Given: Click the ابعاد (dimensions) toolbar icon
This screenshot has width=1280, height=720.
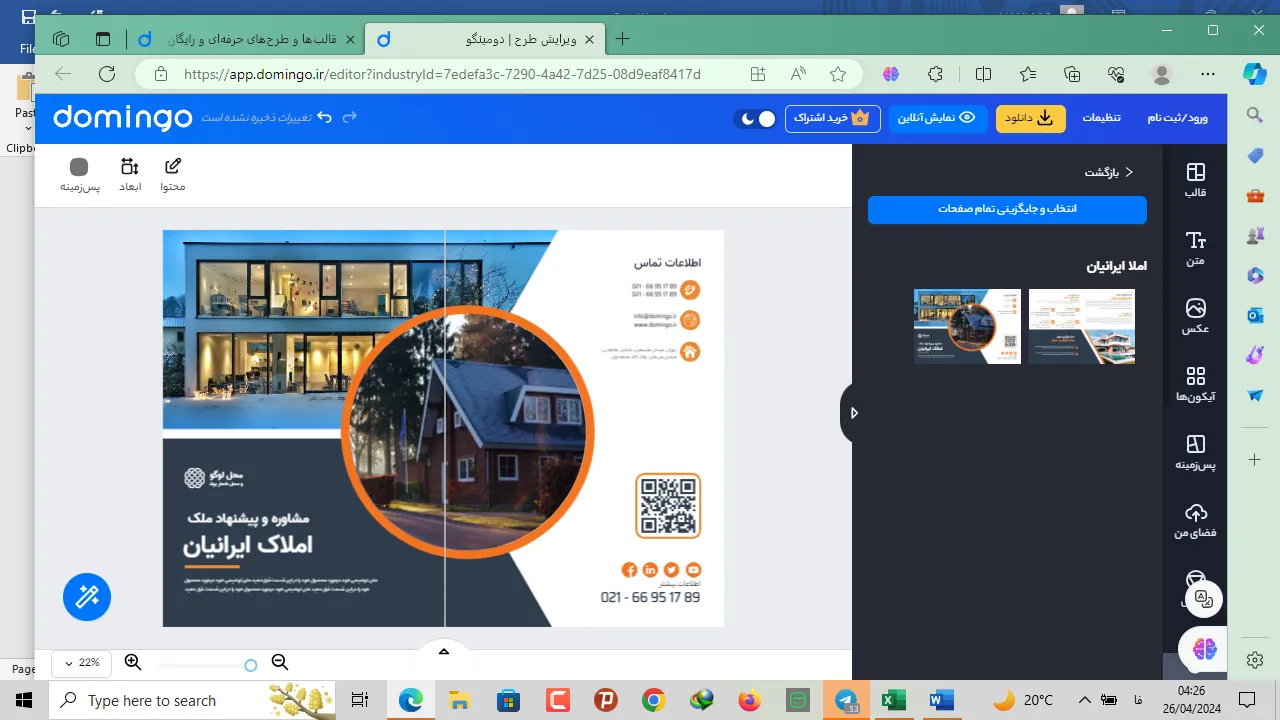Looking at the screenshot, I should point(130,175).
